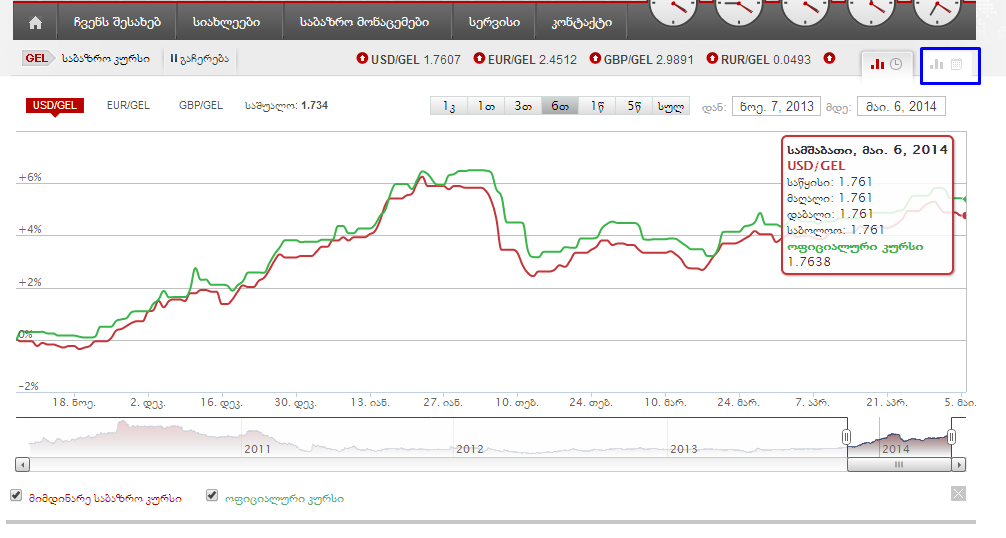Screen dimensions: 1006x538
Task: Open the სერვისი menu item
Action: (x=494, y=22)
